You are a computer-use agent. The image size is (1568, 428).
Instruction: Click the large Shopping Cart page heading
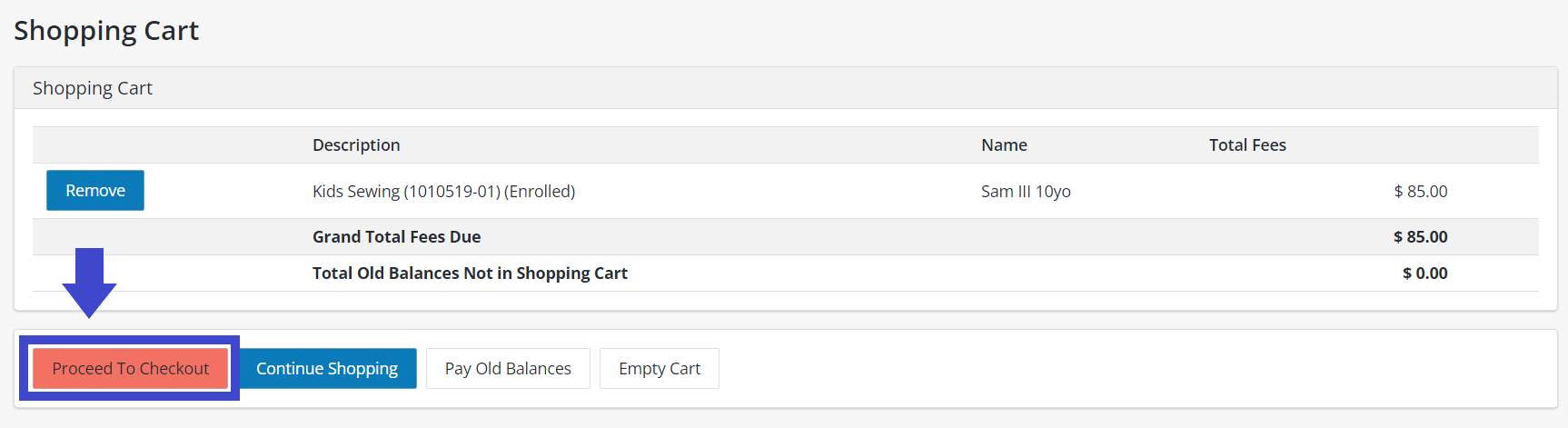pos(106,31)
